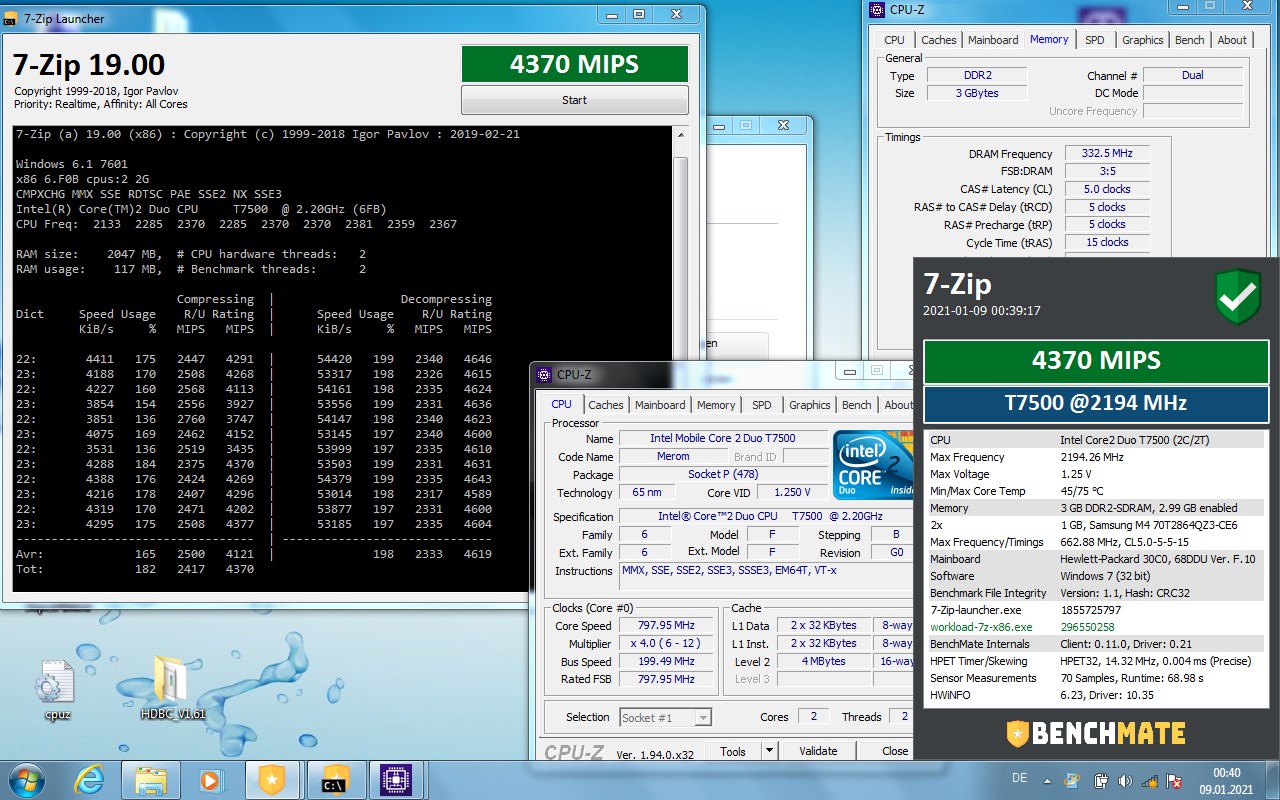
Task: Click the green 4370 MIPS score in 7-Zip Launcher
Action: click(x=575, y=64)
